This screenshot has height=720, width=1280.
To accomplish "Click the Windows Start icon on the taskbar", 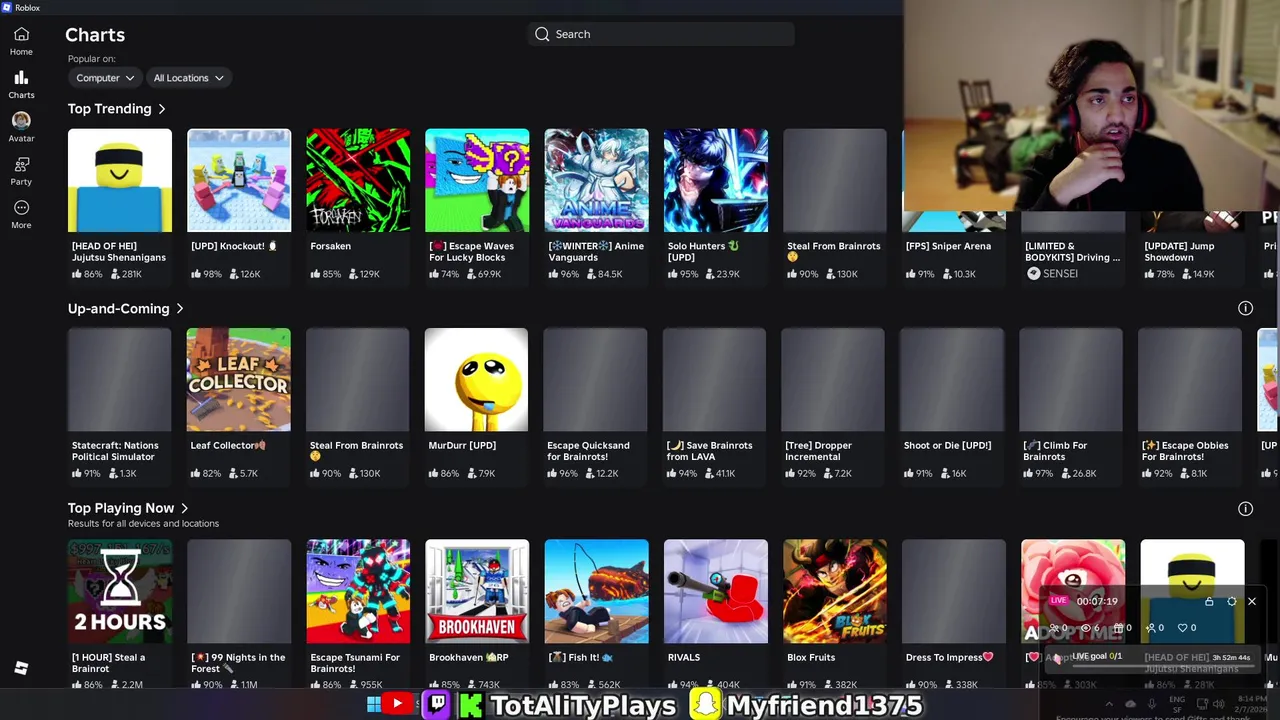I will 373,704.
